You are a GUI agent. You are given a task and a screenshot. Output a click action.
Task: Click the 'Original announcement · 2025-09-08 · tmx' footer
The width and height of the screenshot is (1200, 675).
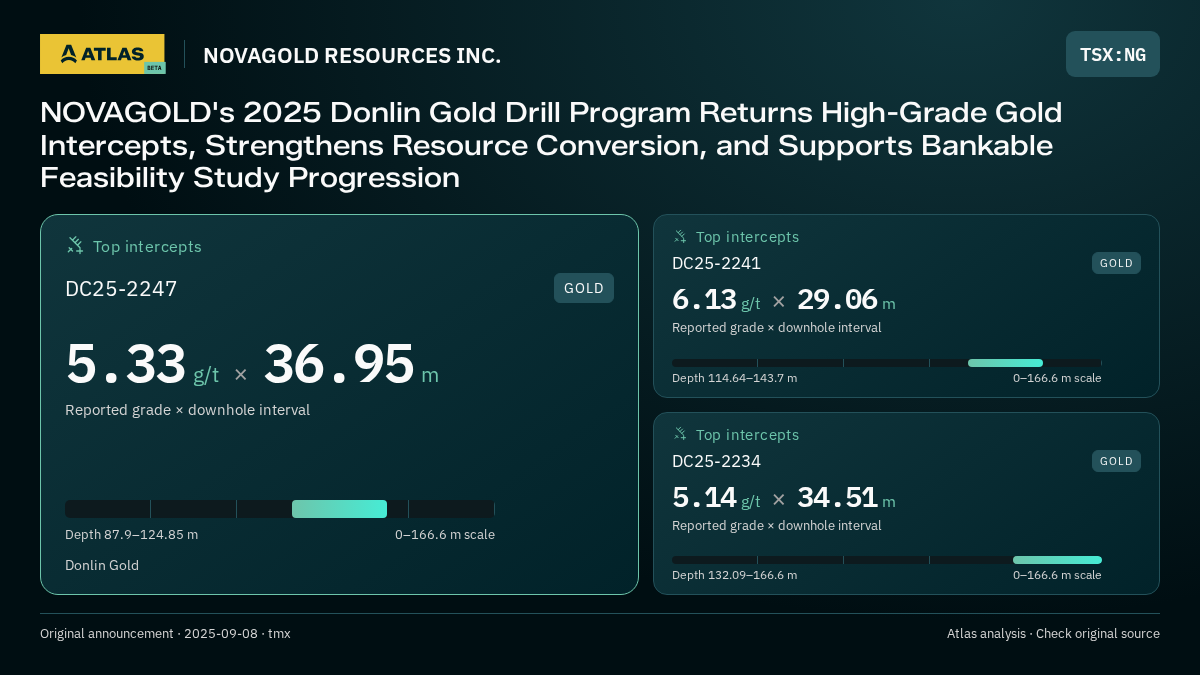(165, 634)
